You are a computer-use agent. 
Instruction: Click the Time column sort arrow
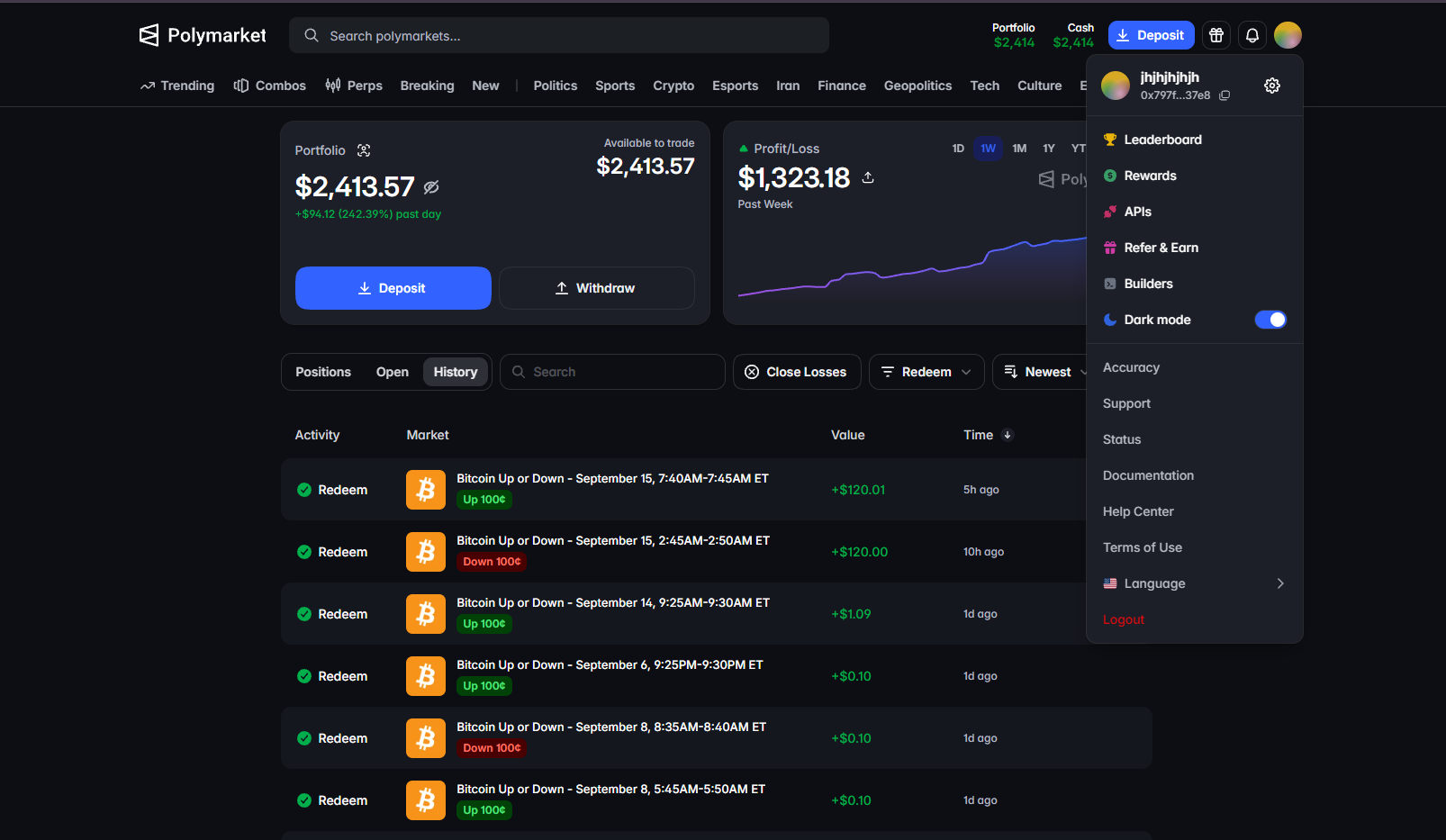click(x=1008, y=435)
